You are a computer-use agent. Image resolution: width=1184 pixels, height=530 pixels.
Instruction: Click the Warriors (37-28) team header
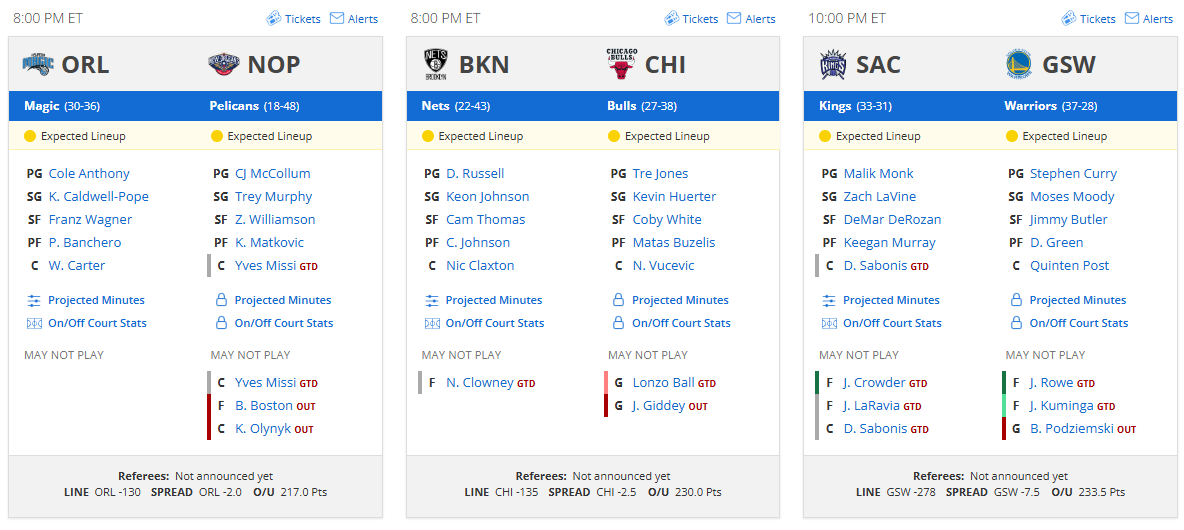pos(1050,106)
